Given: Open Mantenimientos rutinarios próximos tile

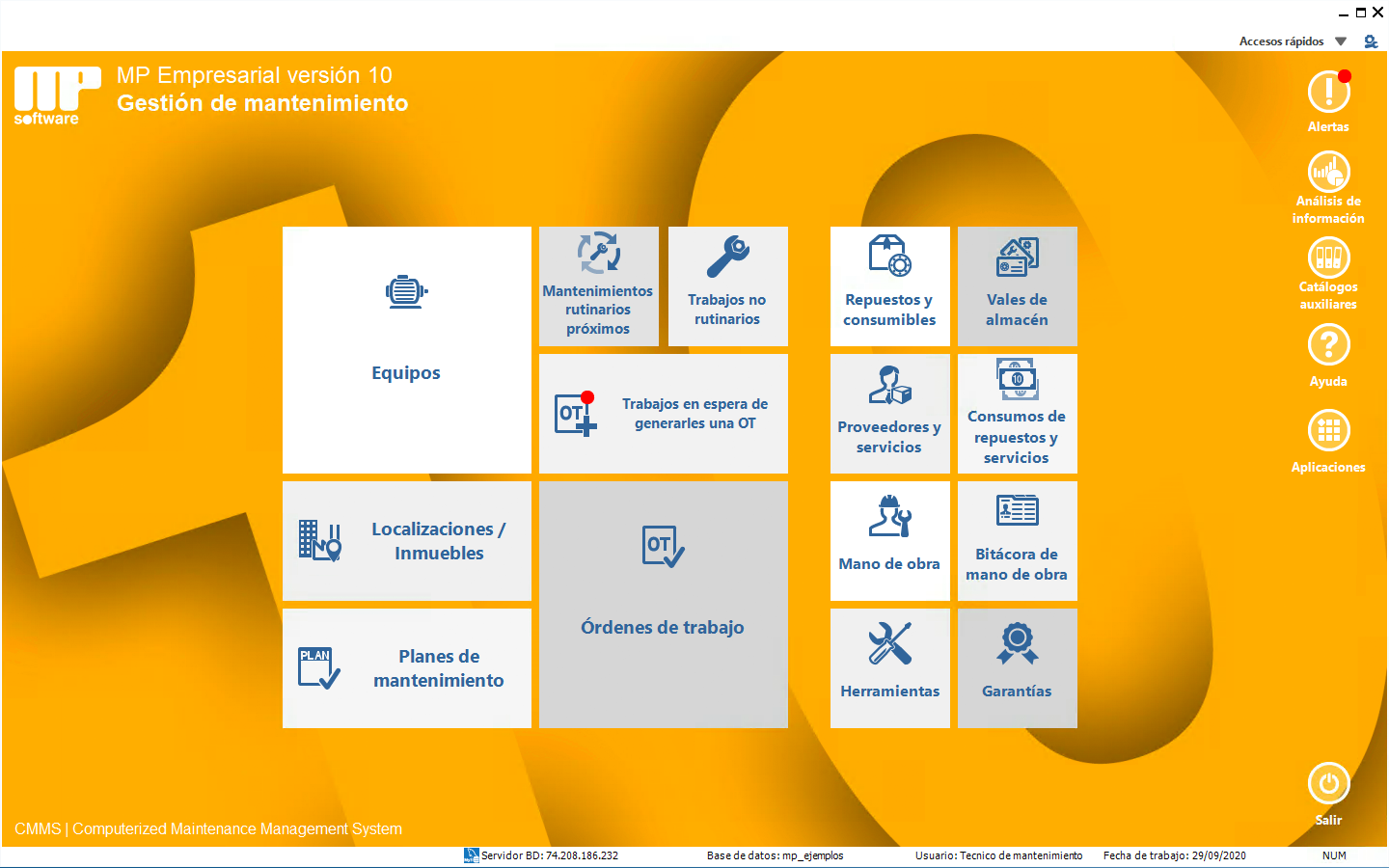Looking at the screenshot, I should tap(599, 286).
